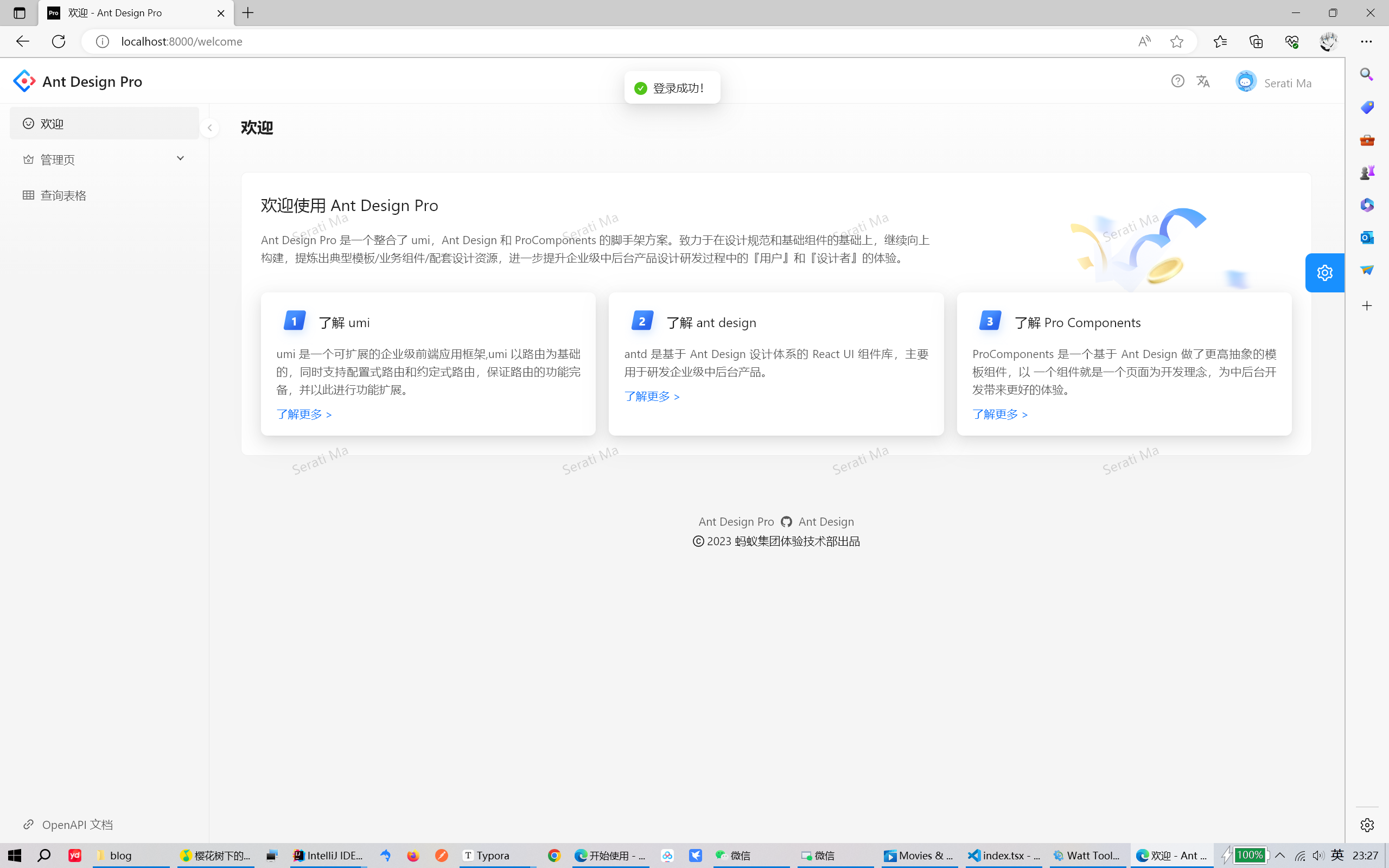
Task: Open the browser collections icon
Action: click(1256, 41)
